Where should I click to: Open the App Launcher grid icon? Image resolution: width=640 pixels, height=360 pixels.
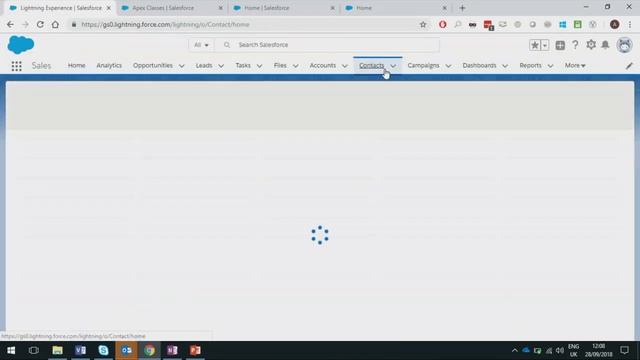16,66
